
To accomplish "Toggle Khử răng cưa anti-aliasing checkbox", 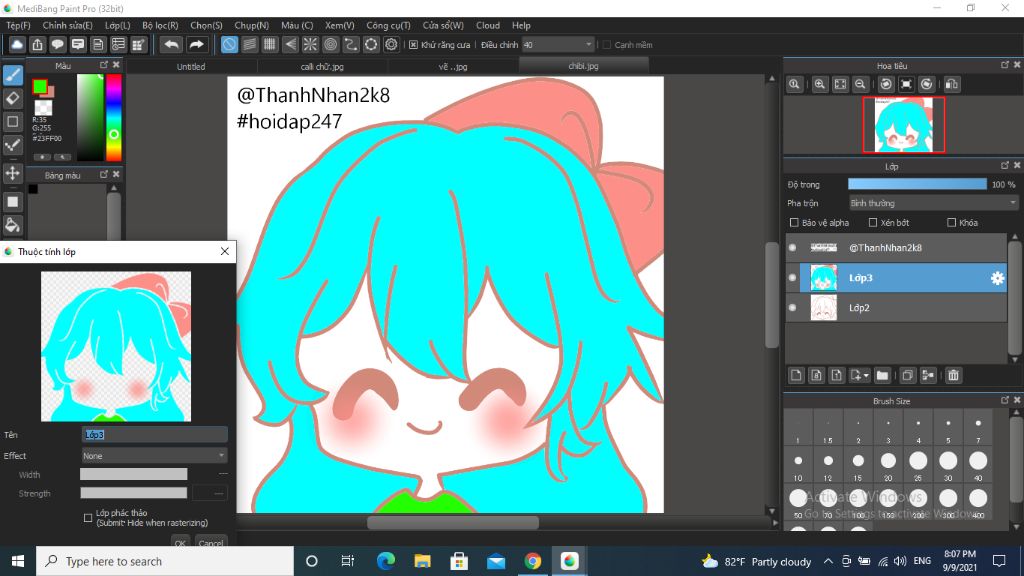I will pyautogui.click(x=413, y=45).
